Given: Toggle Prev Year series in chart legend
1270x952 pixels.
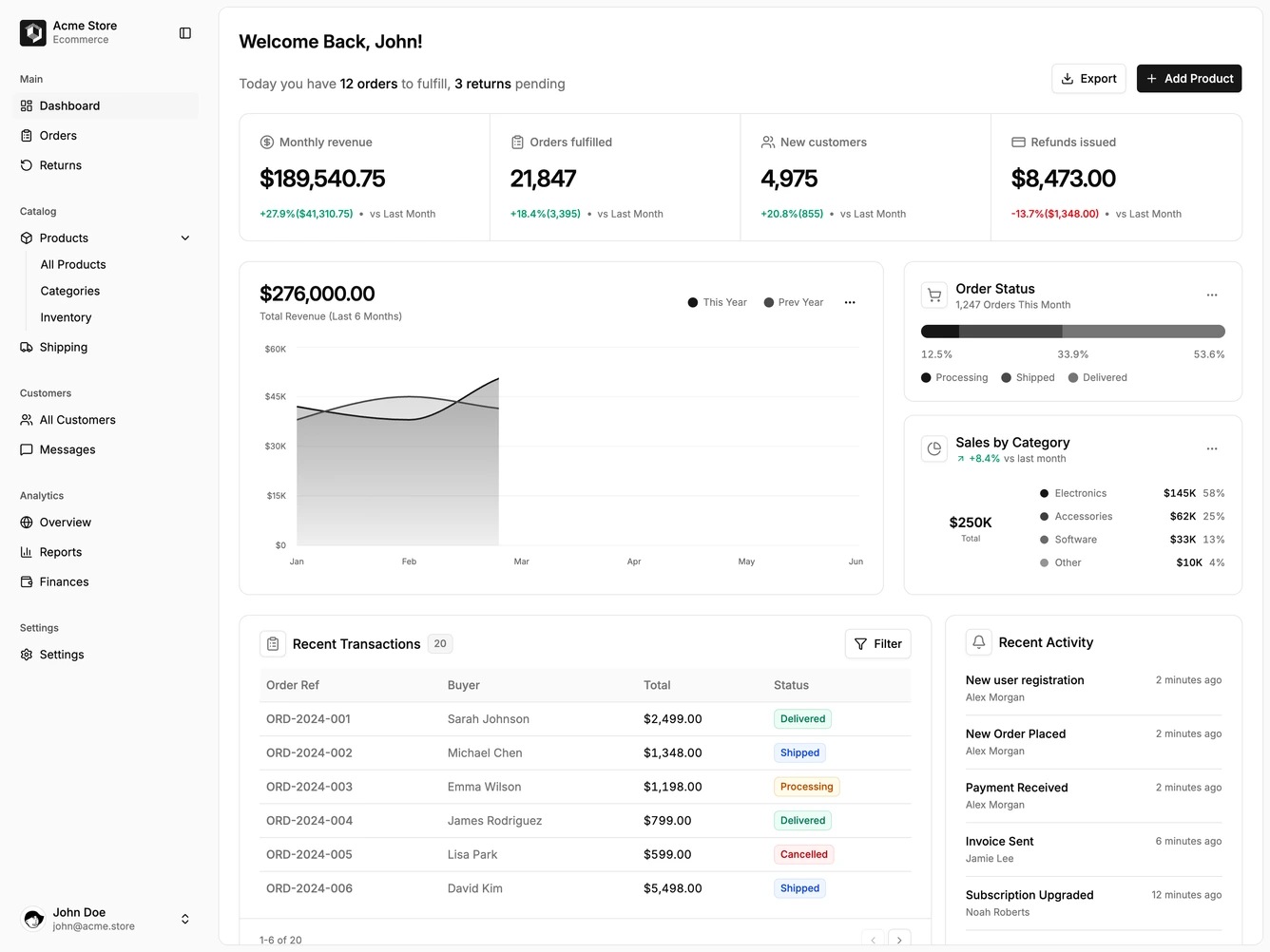Looking at the screenshot, I should (x=794, y=303).
